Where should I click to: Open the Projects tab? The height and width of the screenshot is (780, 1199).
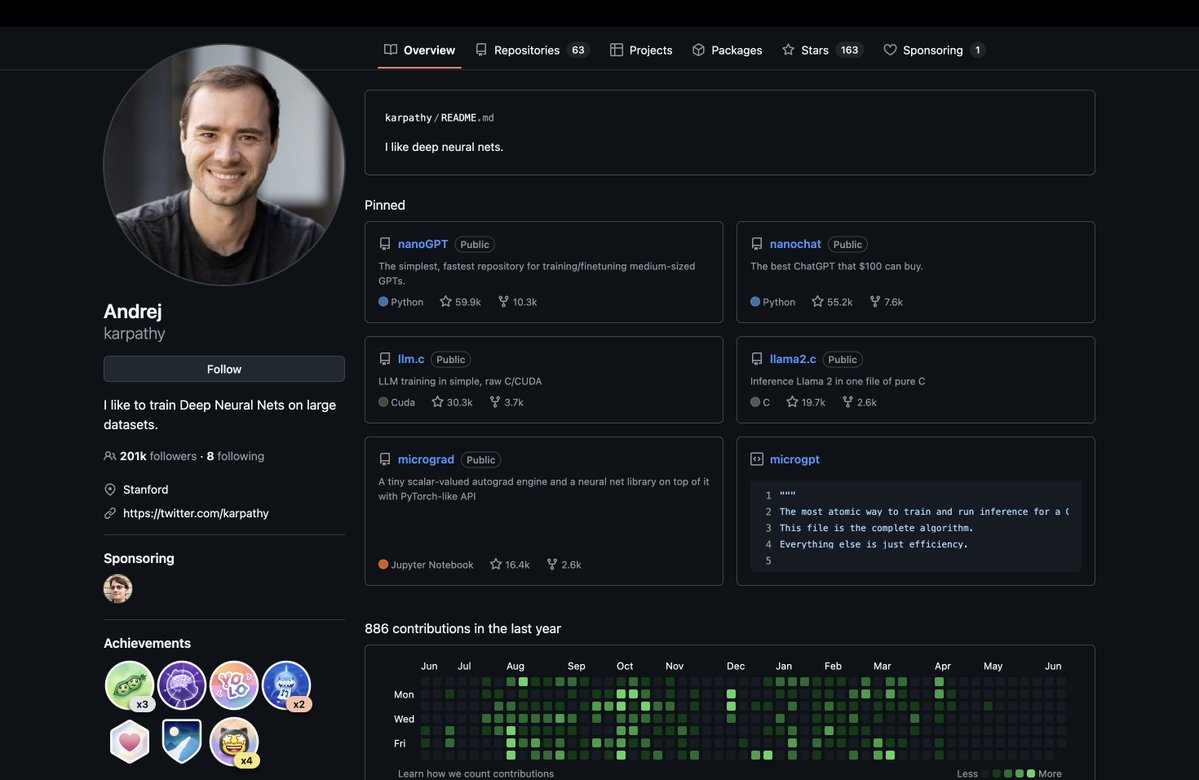tap(641, 50)
